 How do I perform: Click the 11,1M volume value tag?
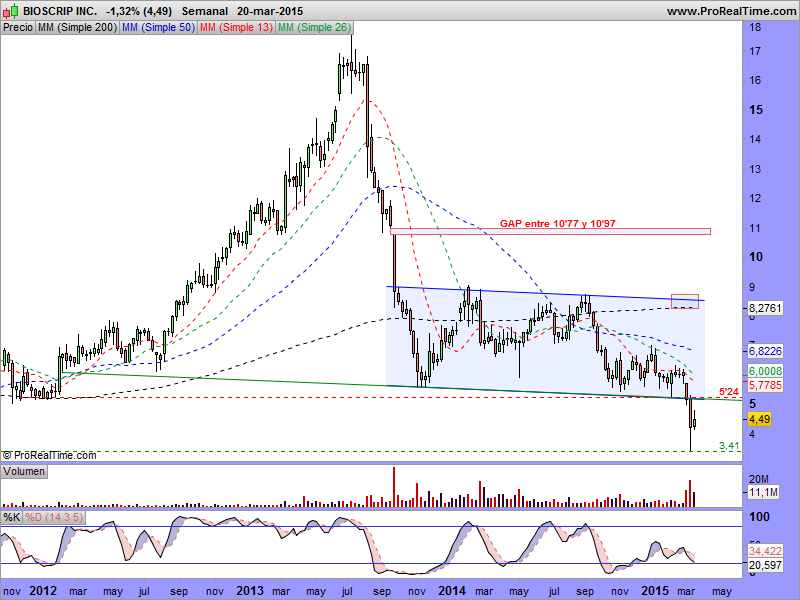point(763,492)
